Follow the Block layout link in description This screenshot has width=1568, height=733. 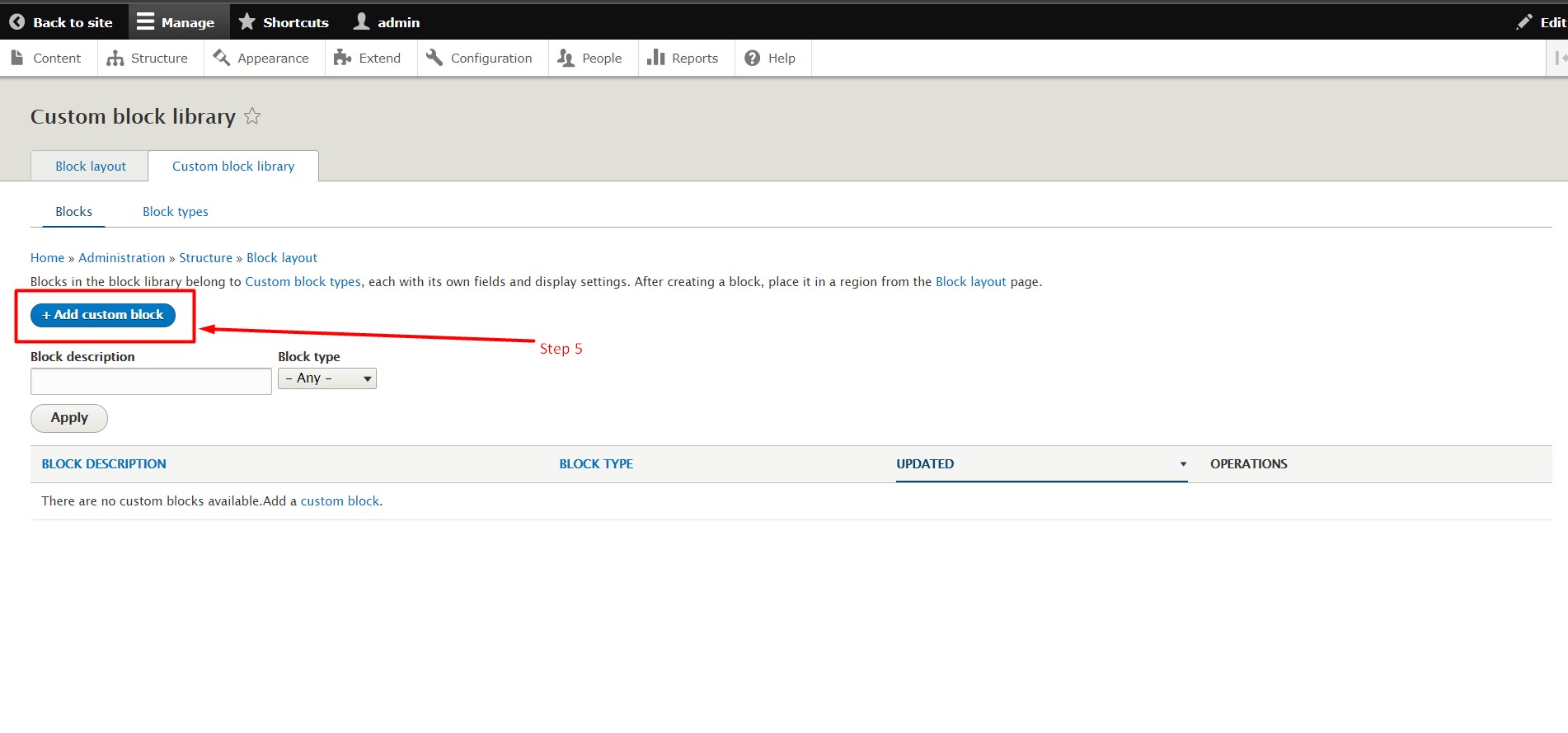(970, 282)
